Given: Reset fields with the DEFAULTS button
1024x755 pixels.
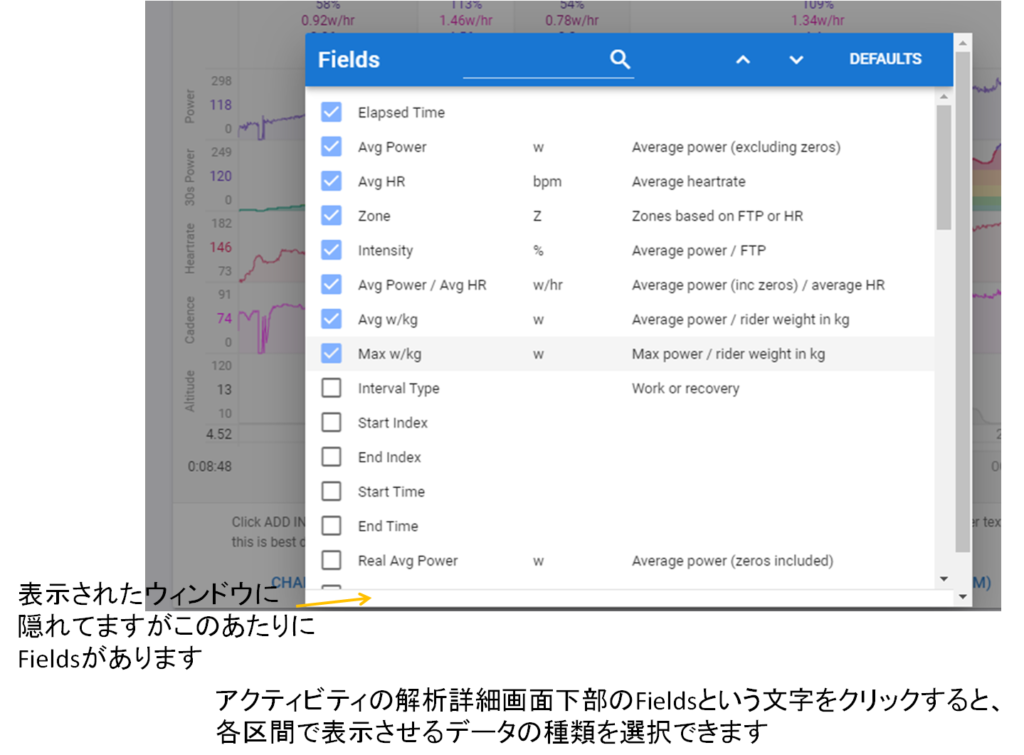Looking at the screenshot, I should click(885, 59).
